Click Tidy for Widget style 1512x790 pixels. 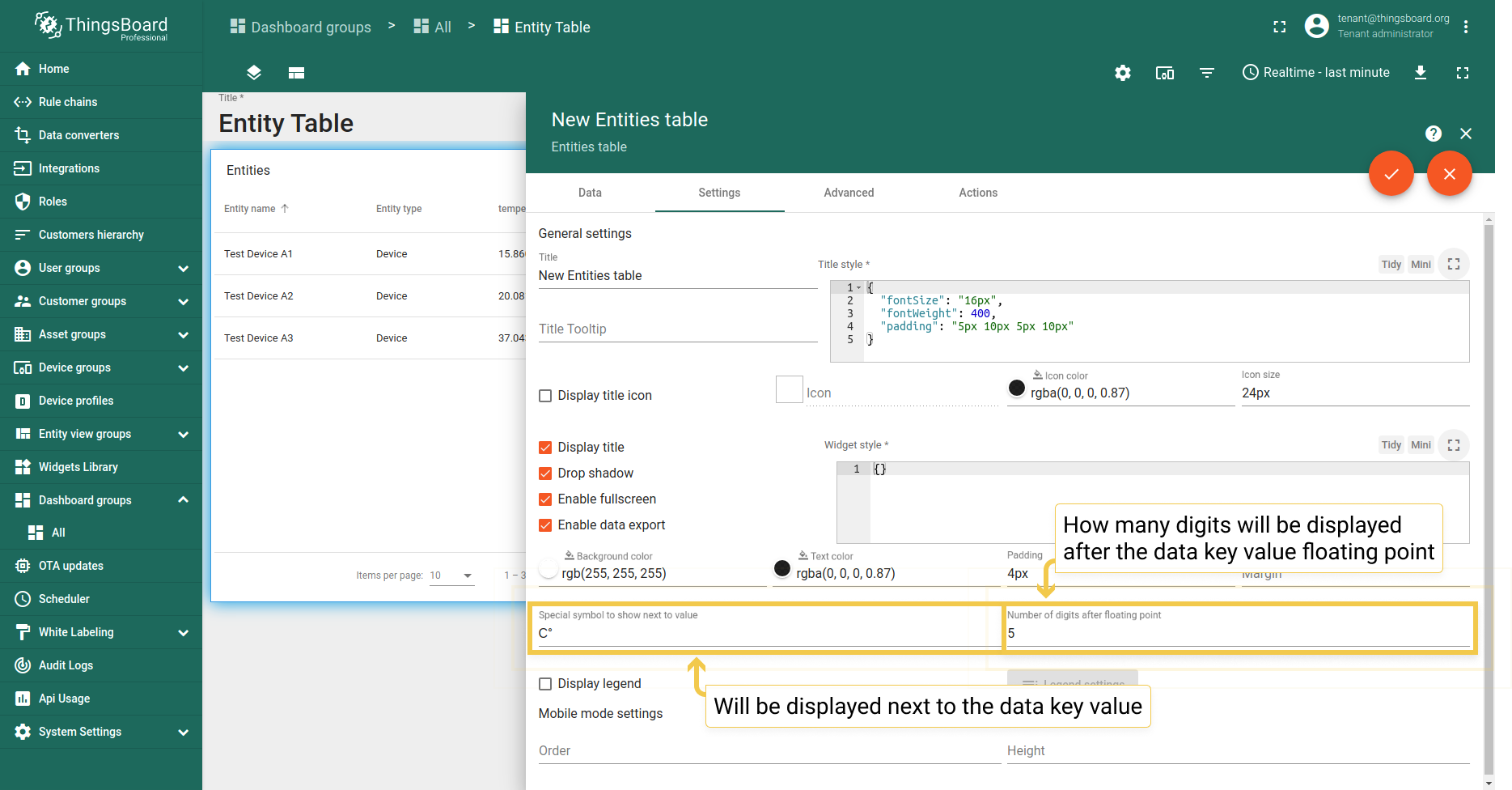[x=1391, y=445]
